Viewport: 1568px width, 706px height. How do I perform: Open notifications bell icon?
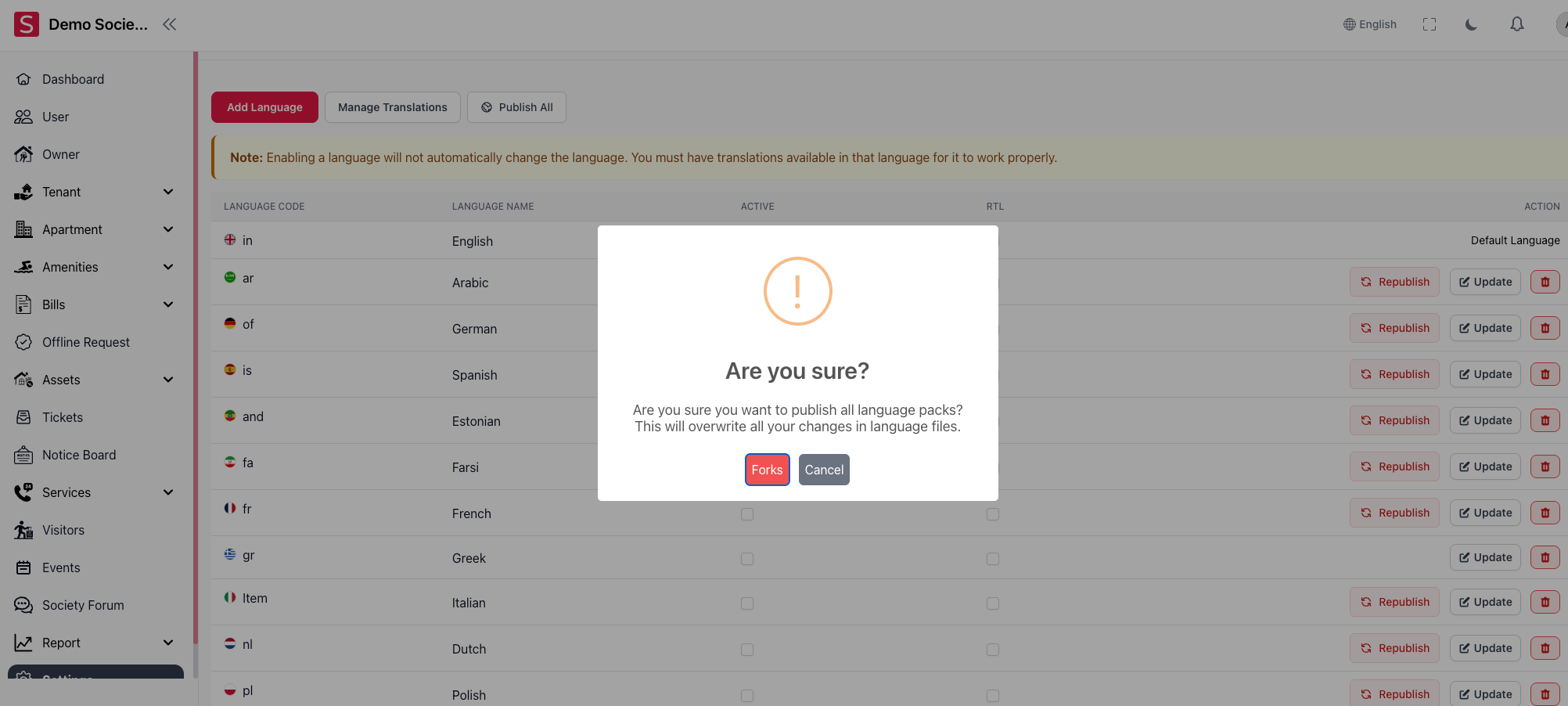(1516, 24)
